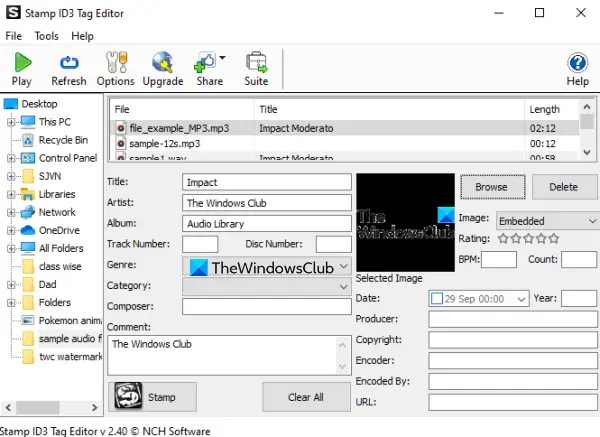Select the sample audio folder
This screenshot has height=437, width=600.
pyautogui.click(x=70, y=339)
